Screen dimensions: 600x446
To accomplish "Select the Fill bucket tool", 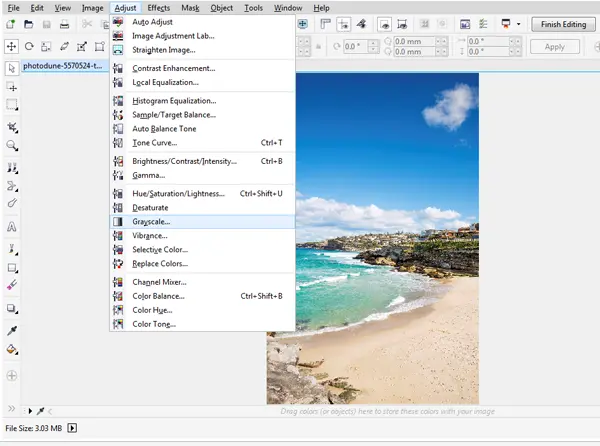I will [12, 349].
